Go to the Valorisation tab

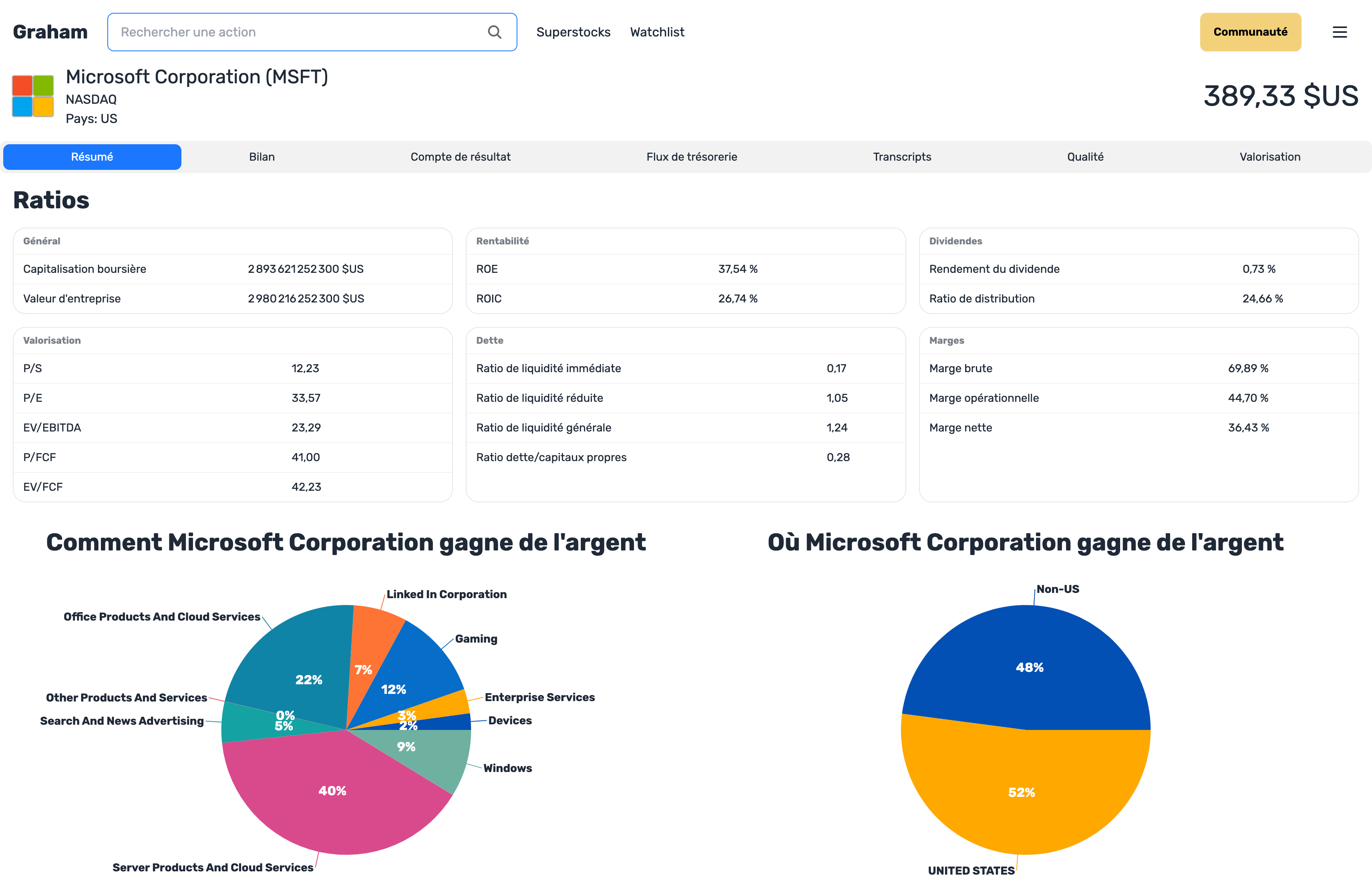tap(1270, 157)
